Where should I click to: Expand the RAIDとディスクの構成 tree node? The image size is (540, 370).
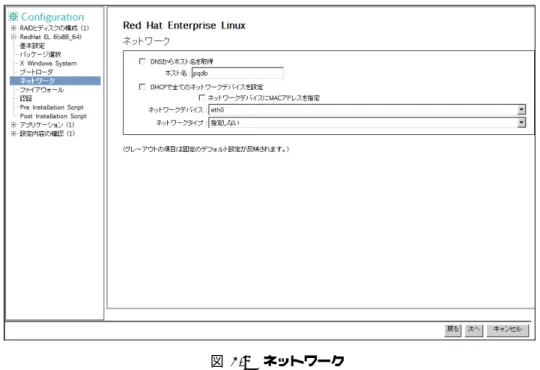pos(13,28)
